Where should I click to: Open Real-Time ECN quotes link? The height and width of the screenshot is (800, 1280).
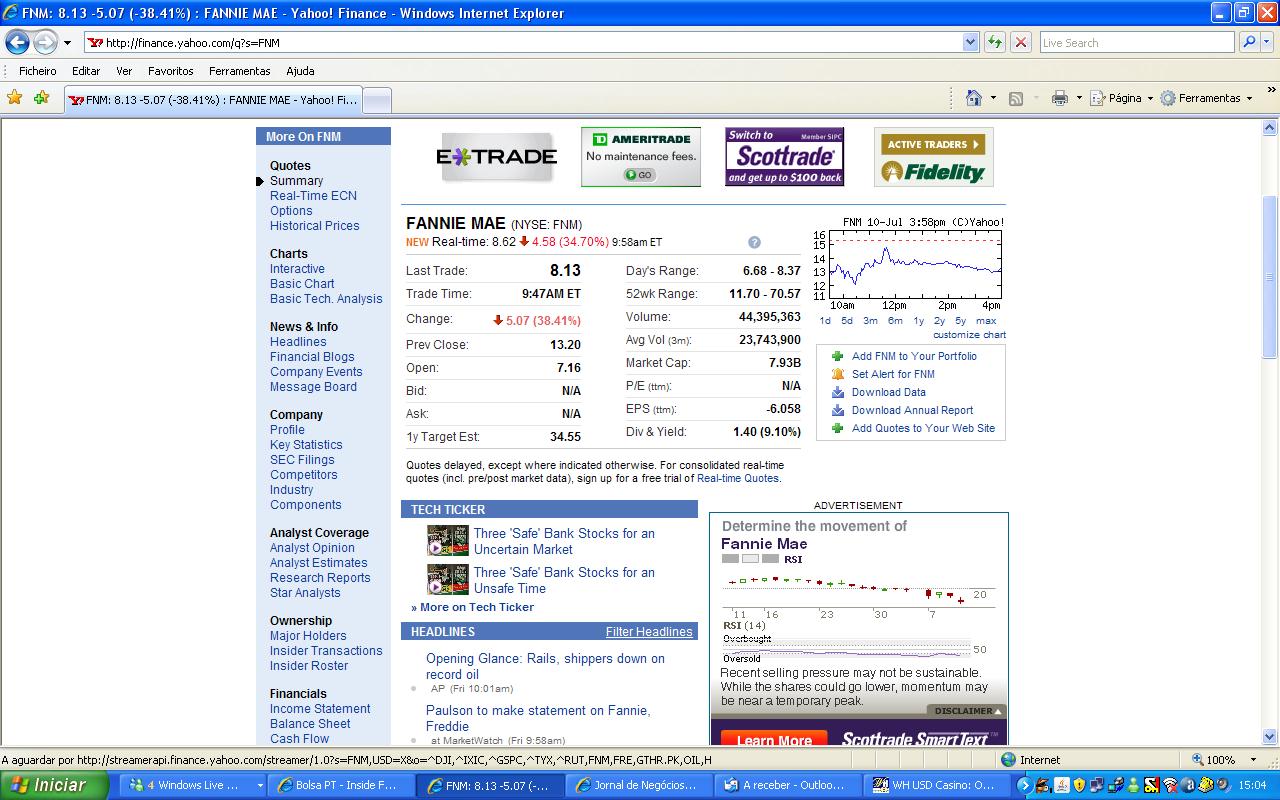tap(313, 196)
